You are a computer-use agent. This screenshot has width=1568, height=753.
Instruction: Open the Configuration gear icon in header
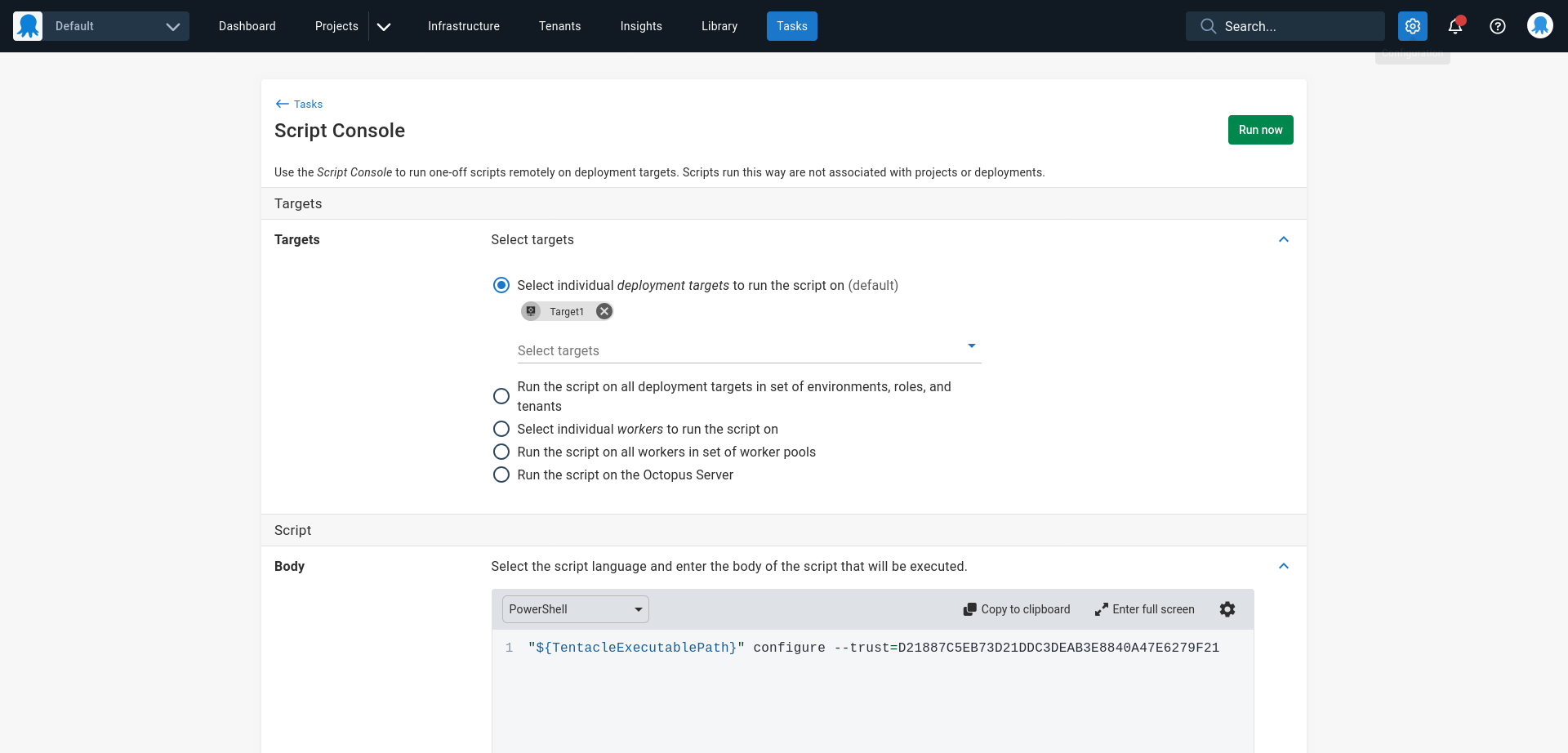[1412, 26]
